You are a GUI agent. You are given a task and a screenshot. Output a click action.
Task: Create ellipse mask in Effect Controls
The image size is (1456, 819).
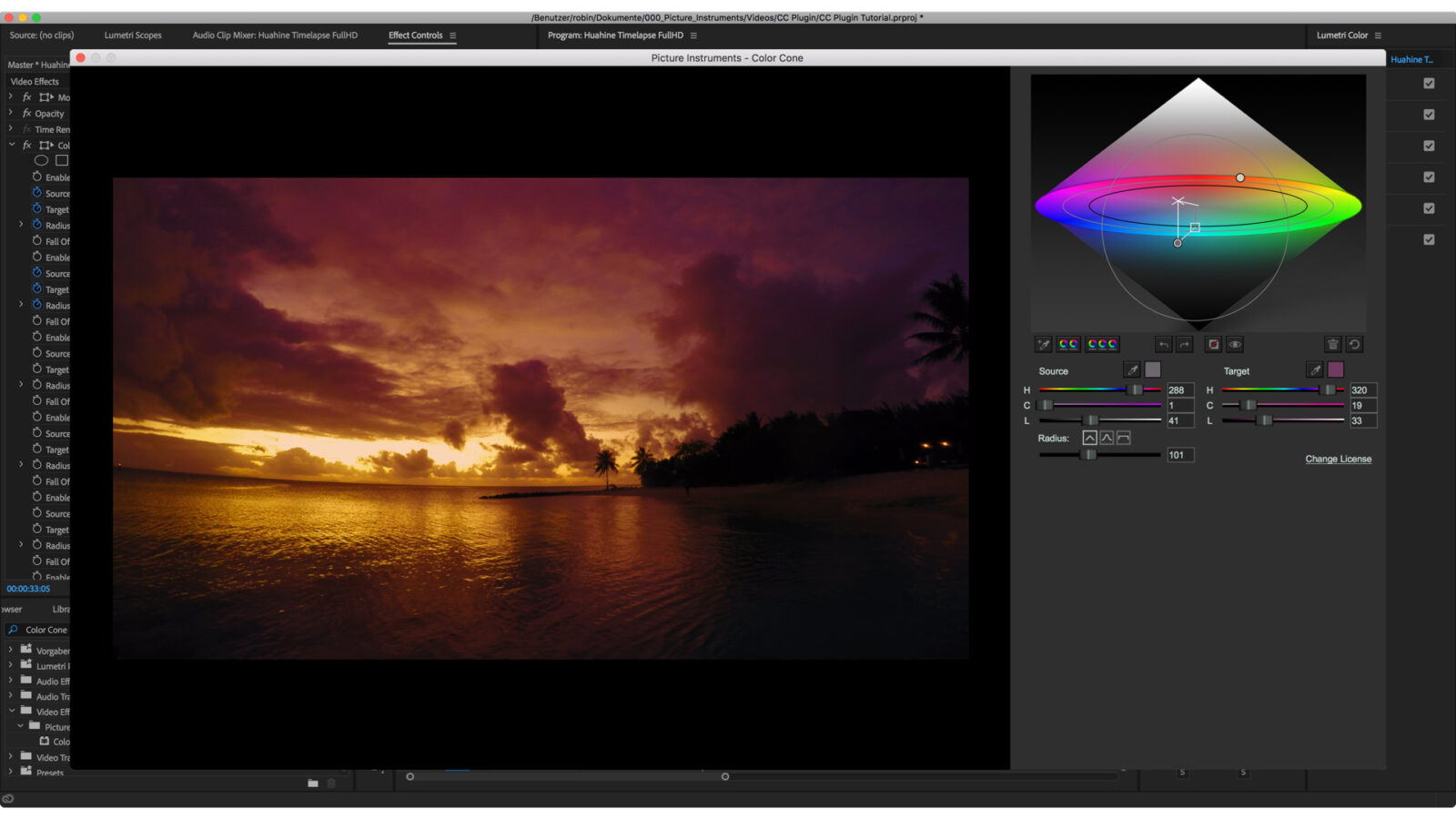[x=41, y=160]
